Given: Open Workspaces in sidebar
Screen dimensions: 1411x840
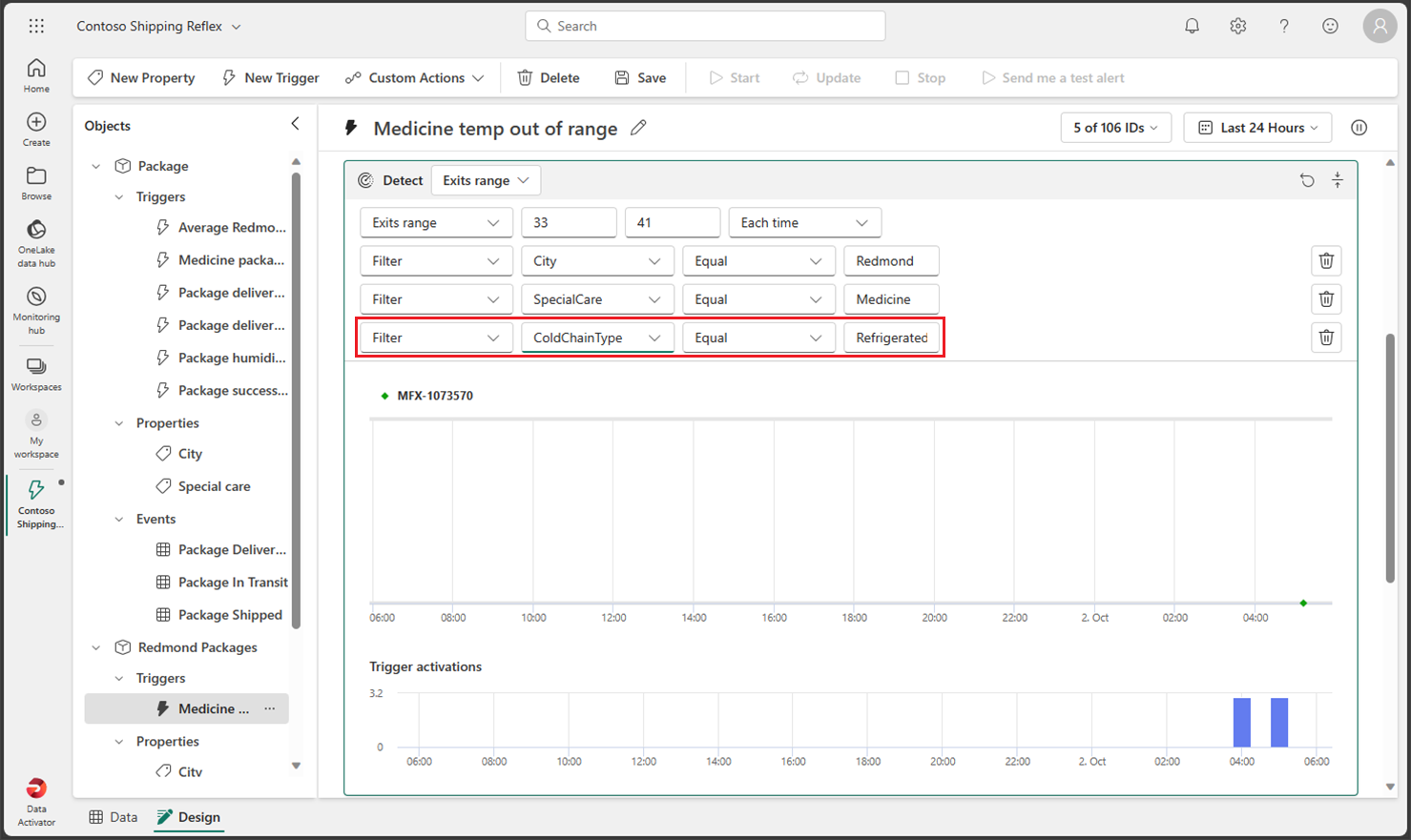Looking at the screenshot, I should tap(36, 374).
